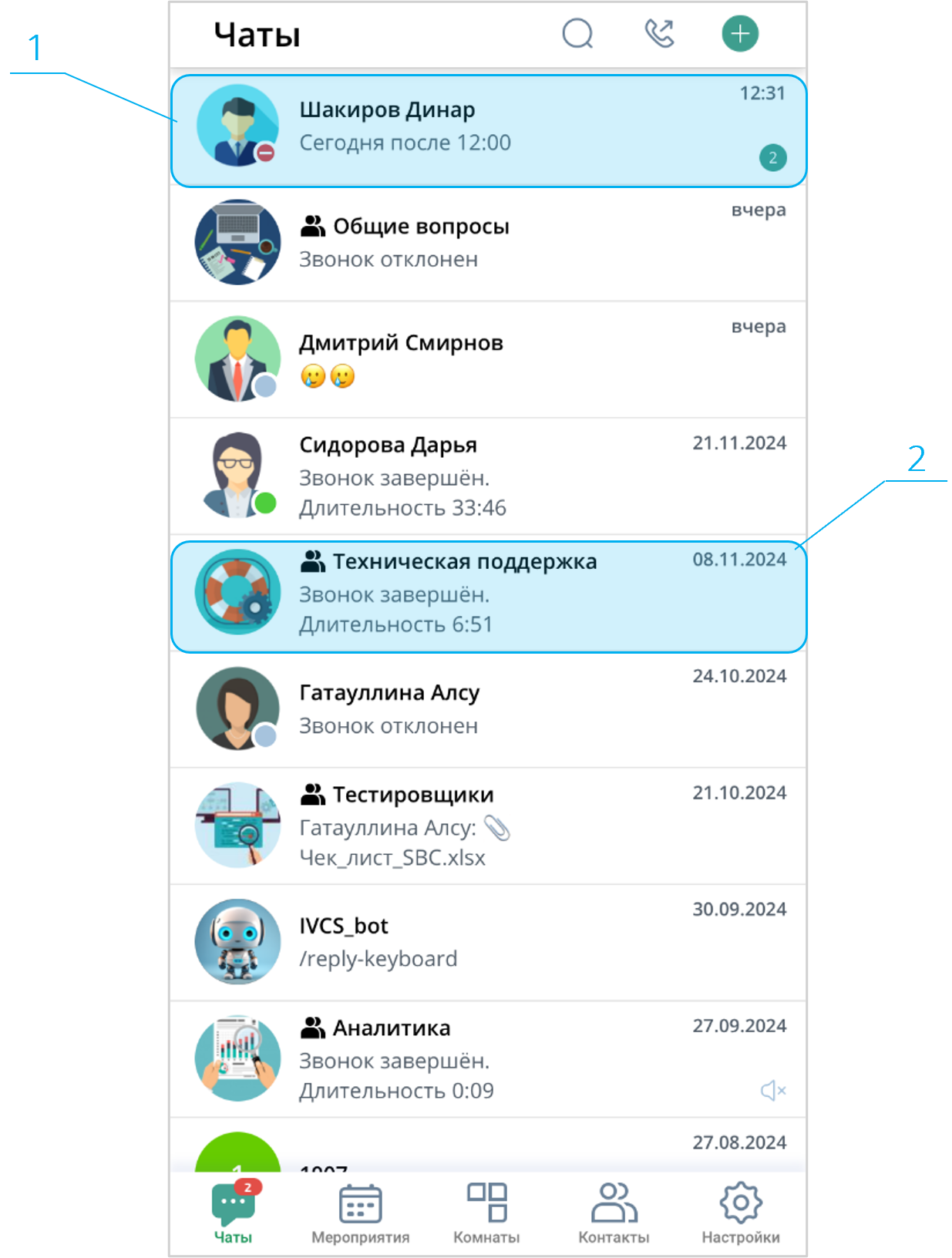Image resolution: width=952 pixels, height=1258 pixels.
Task: Open the Мероприятия calendar tab
Action: 360,1213
